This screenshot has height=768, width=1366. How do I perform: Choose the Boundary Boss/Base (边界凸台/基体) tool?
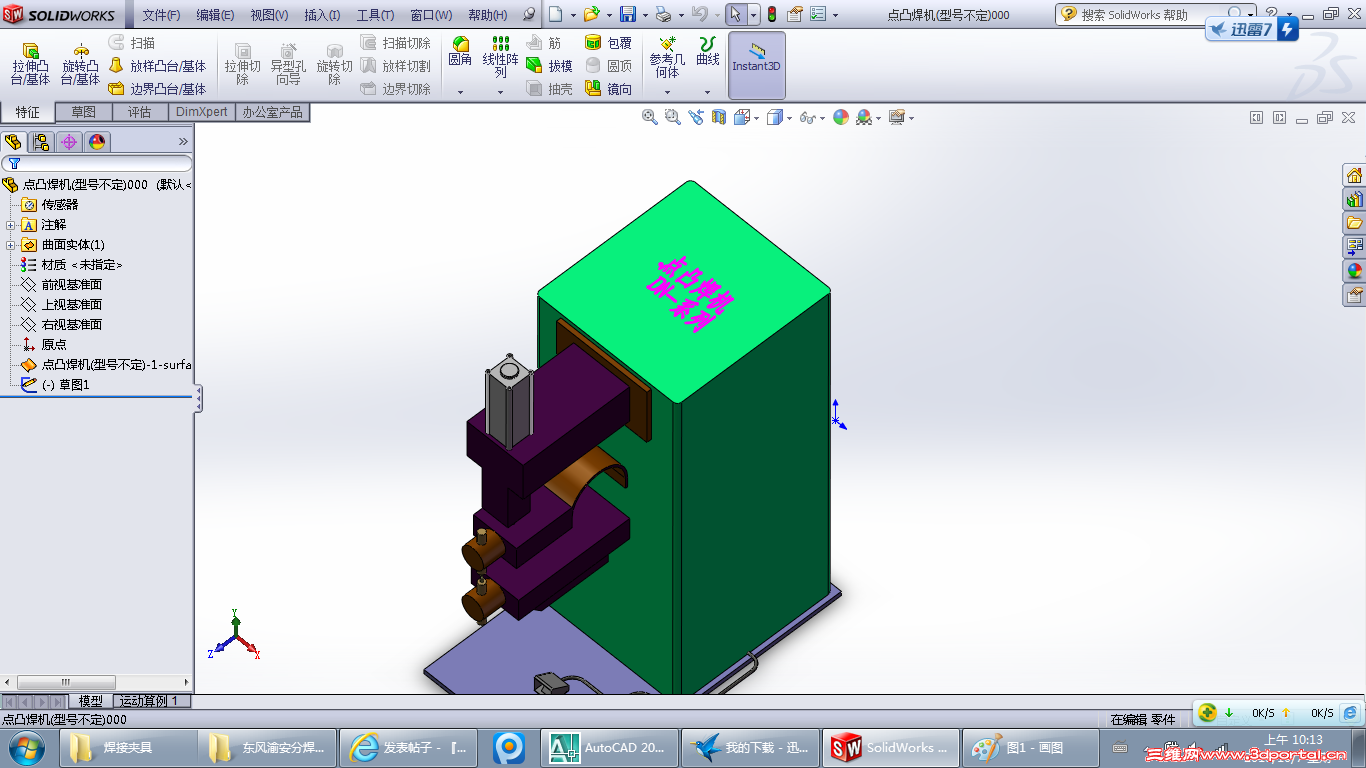click(157, 89)
